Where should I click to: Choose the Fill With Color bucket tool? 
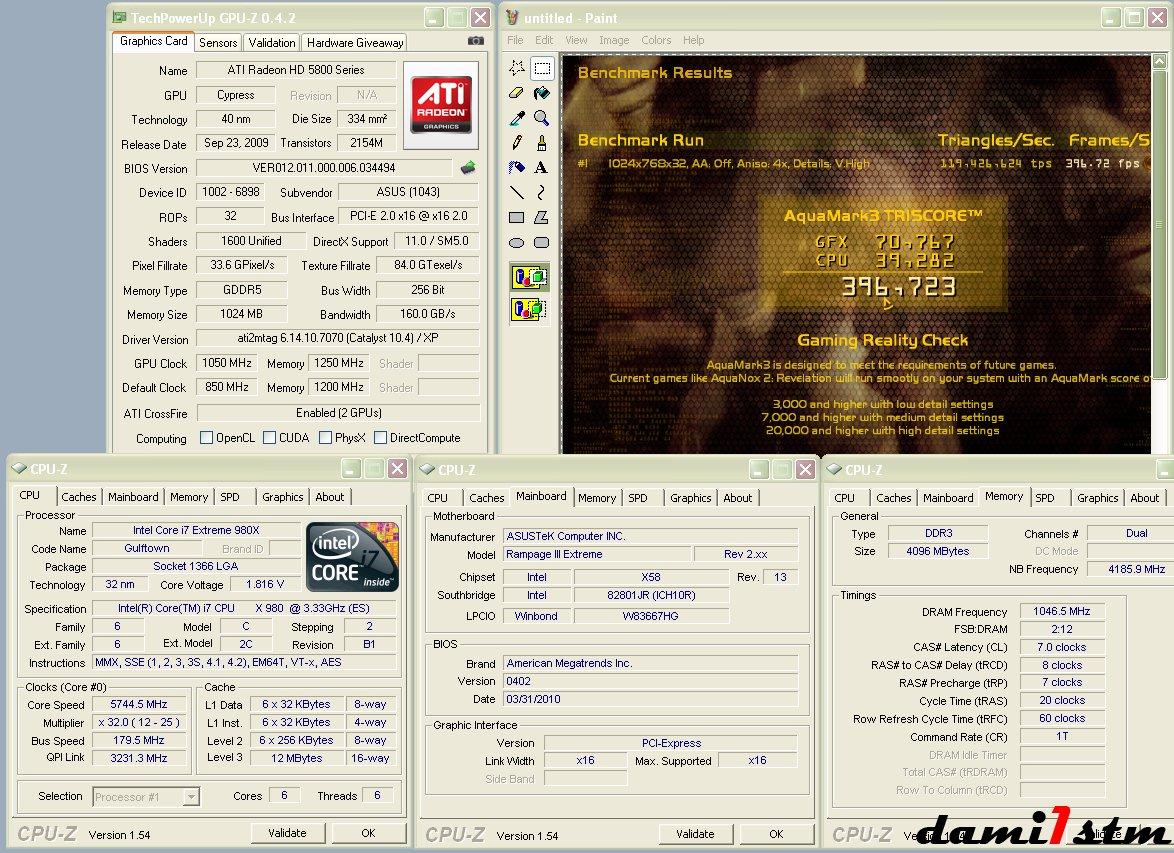(542, 93)
